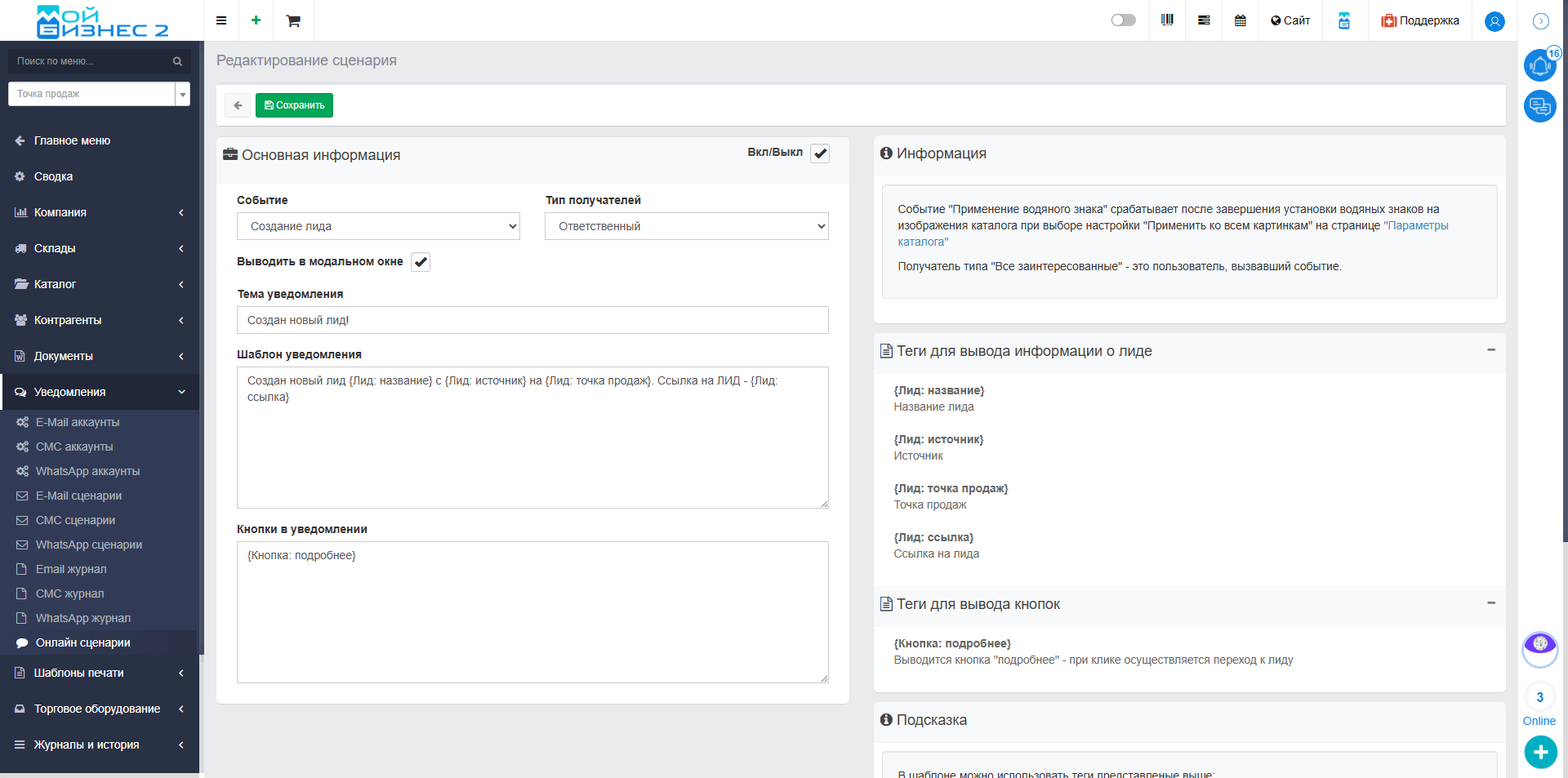This screenshot has height=778, width=1568.
Task: Collapse the Теги для вывода кнопок panel
Action: (1490, 603)
